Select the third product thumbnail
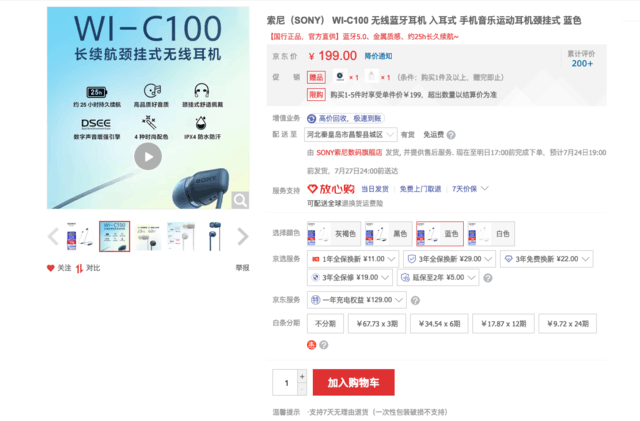This screenshot has width=640, height=421. pos(148,236)
